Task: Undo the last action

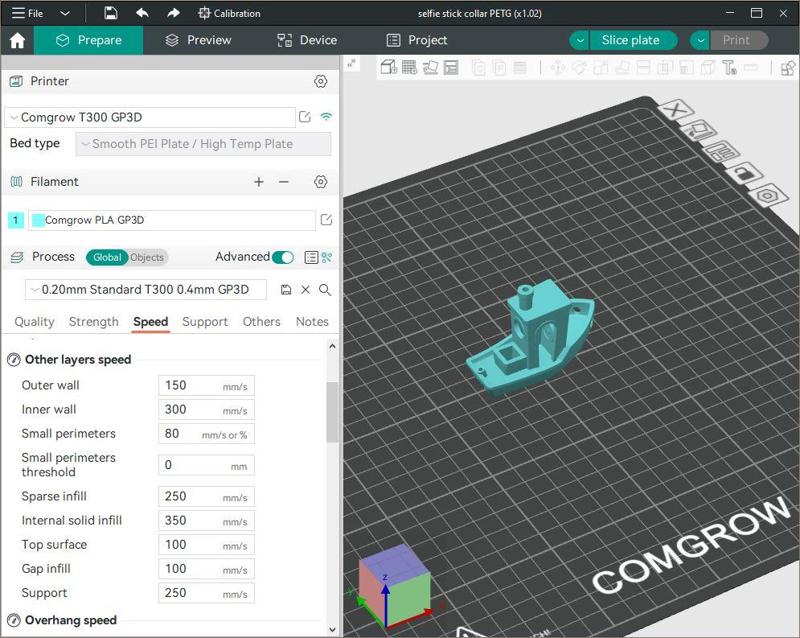Action: [x=142, y=13]
